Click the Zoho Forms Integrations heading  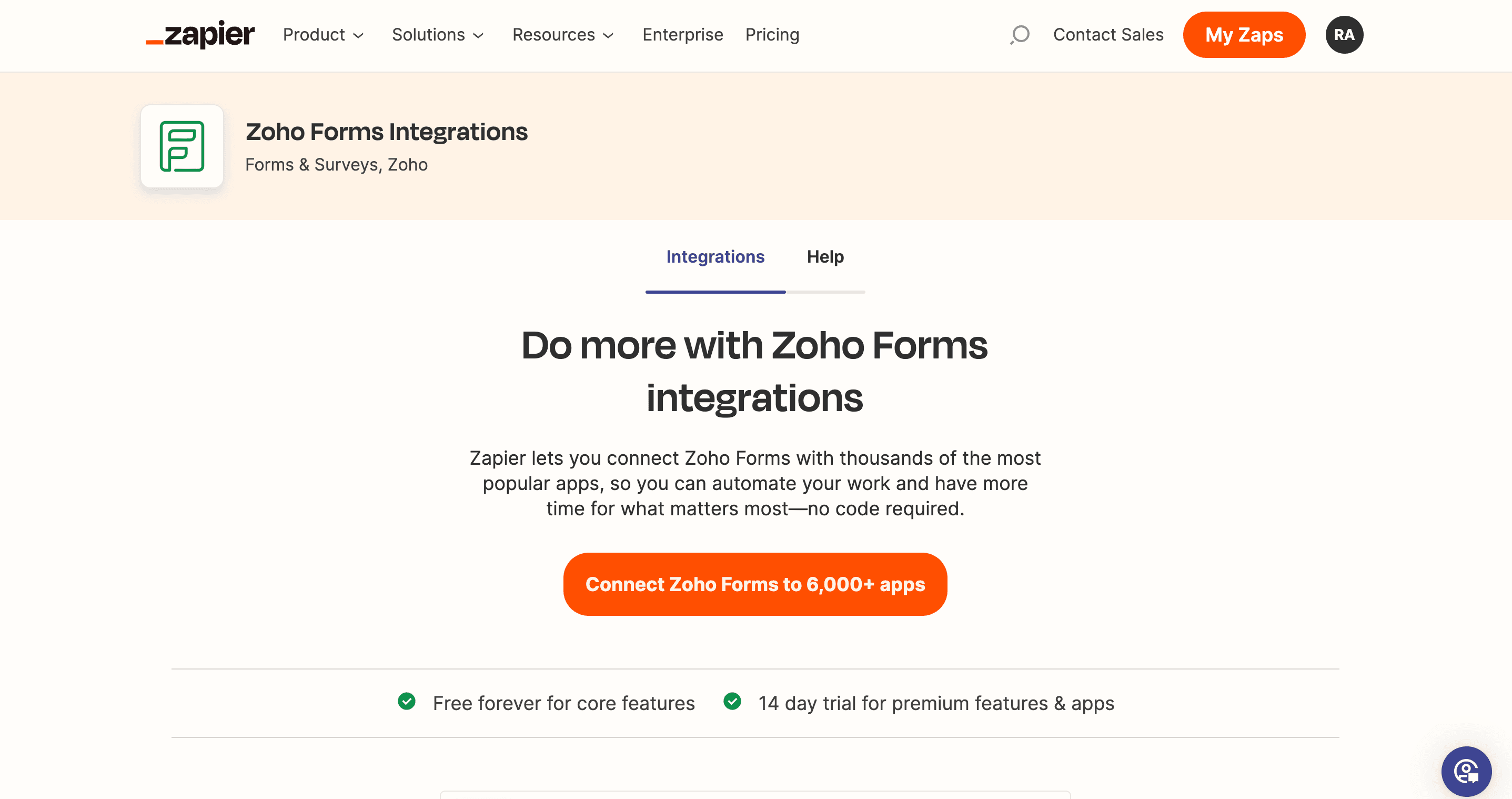[386, 132]
